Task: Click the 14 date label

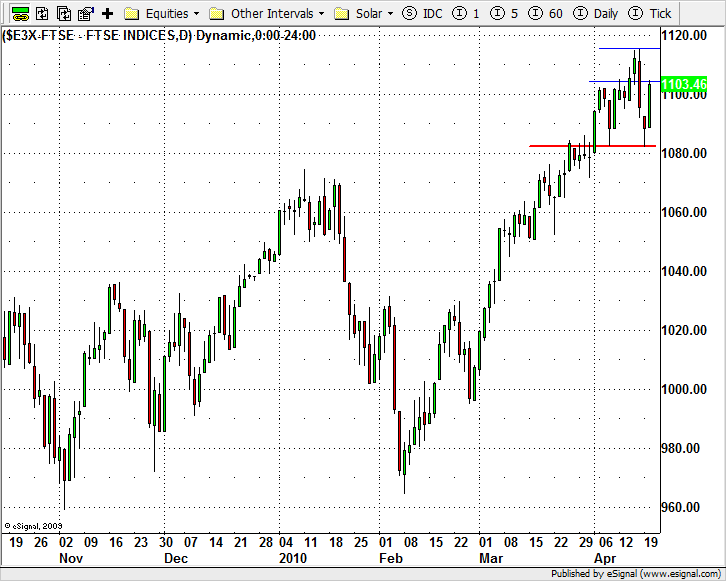Action: tap(216, 542)
